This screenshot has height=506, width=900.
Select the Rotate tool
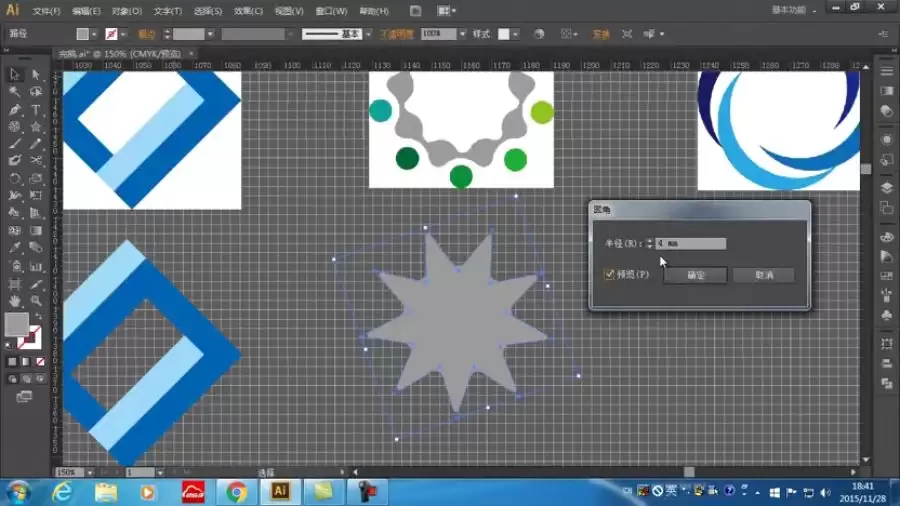pos(14,178)
